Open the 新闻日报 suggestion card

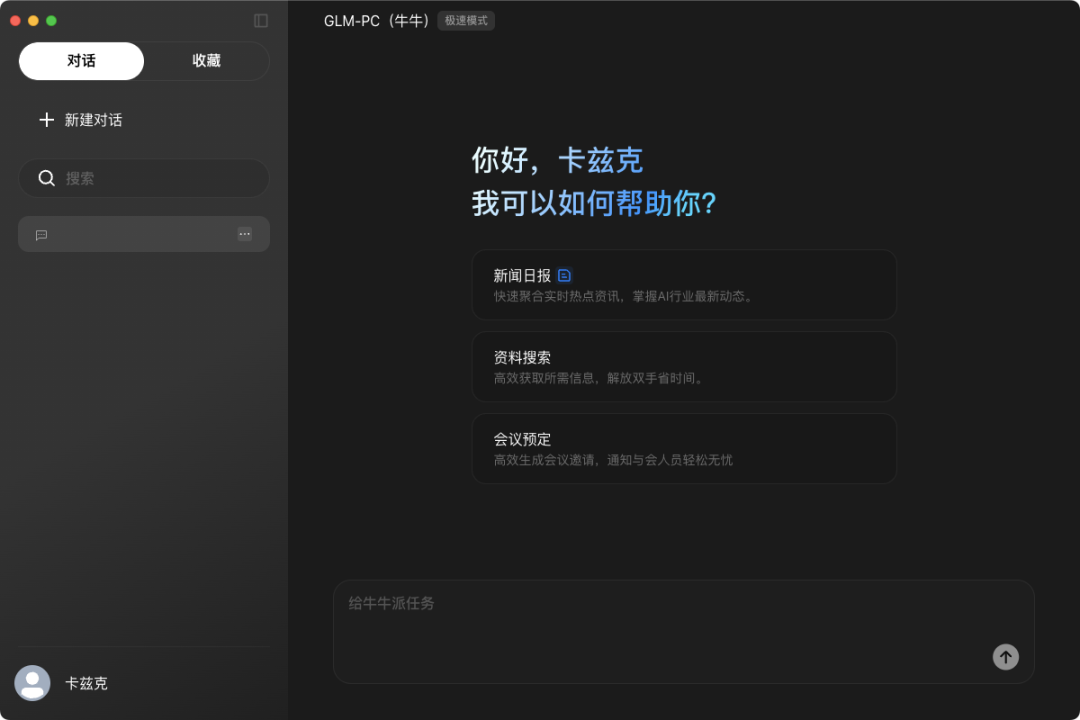pyautogui.click(x=684, y=284)
